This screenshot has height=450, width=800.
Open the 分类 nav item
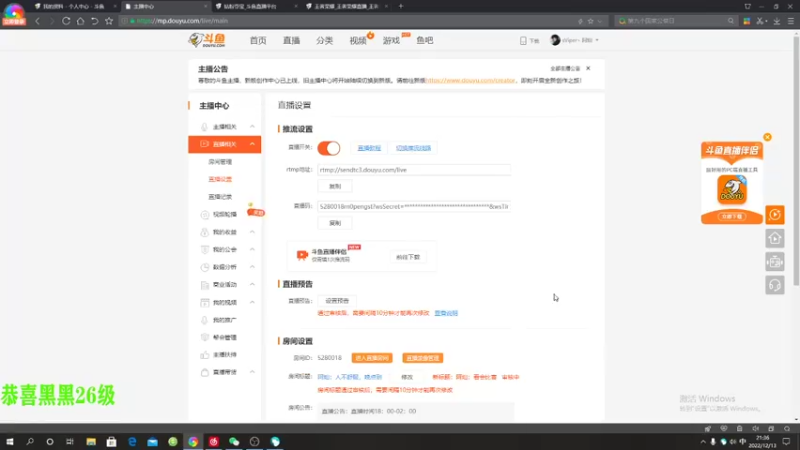[324, 40]
